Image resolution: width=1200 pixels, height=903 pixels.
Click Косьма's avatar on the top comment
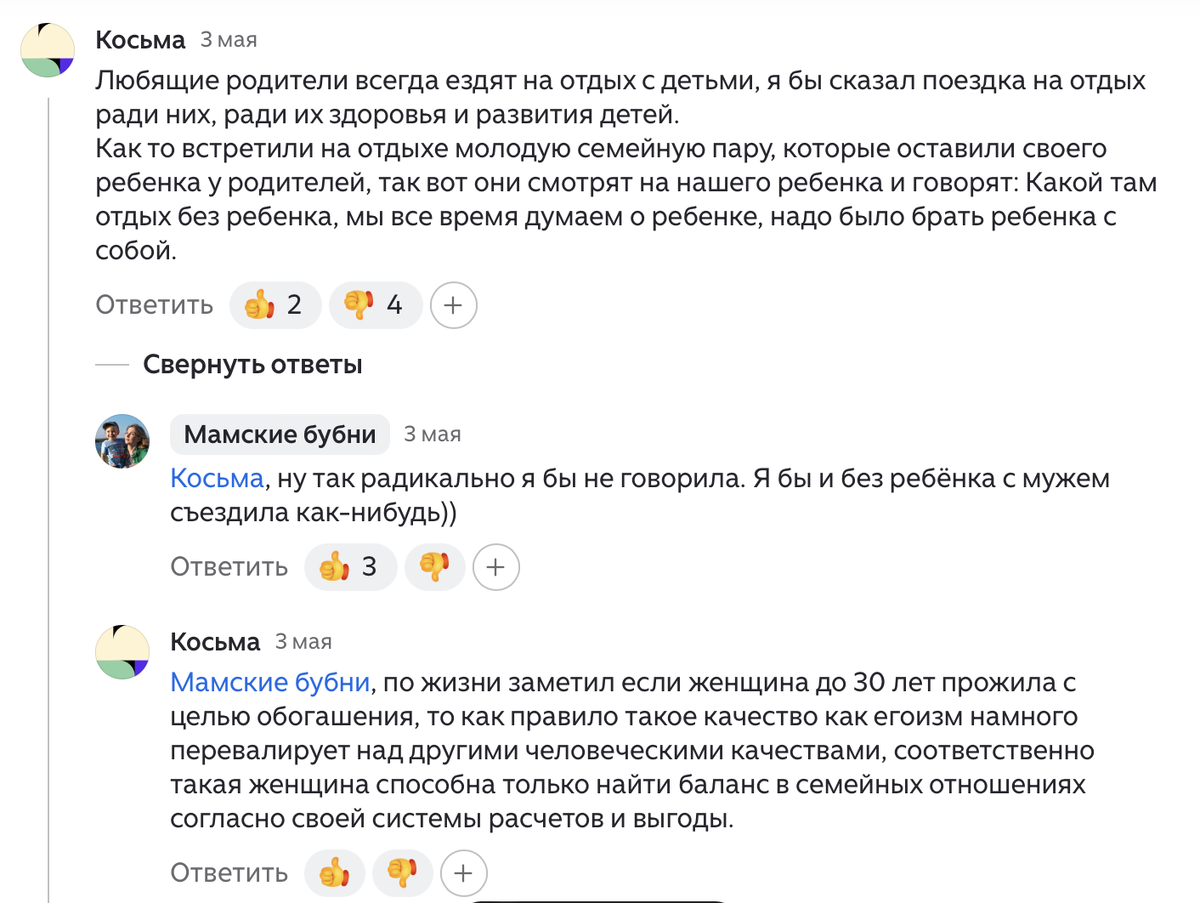48,50
